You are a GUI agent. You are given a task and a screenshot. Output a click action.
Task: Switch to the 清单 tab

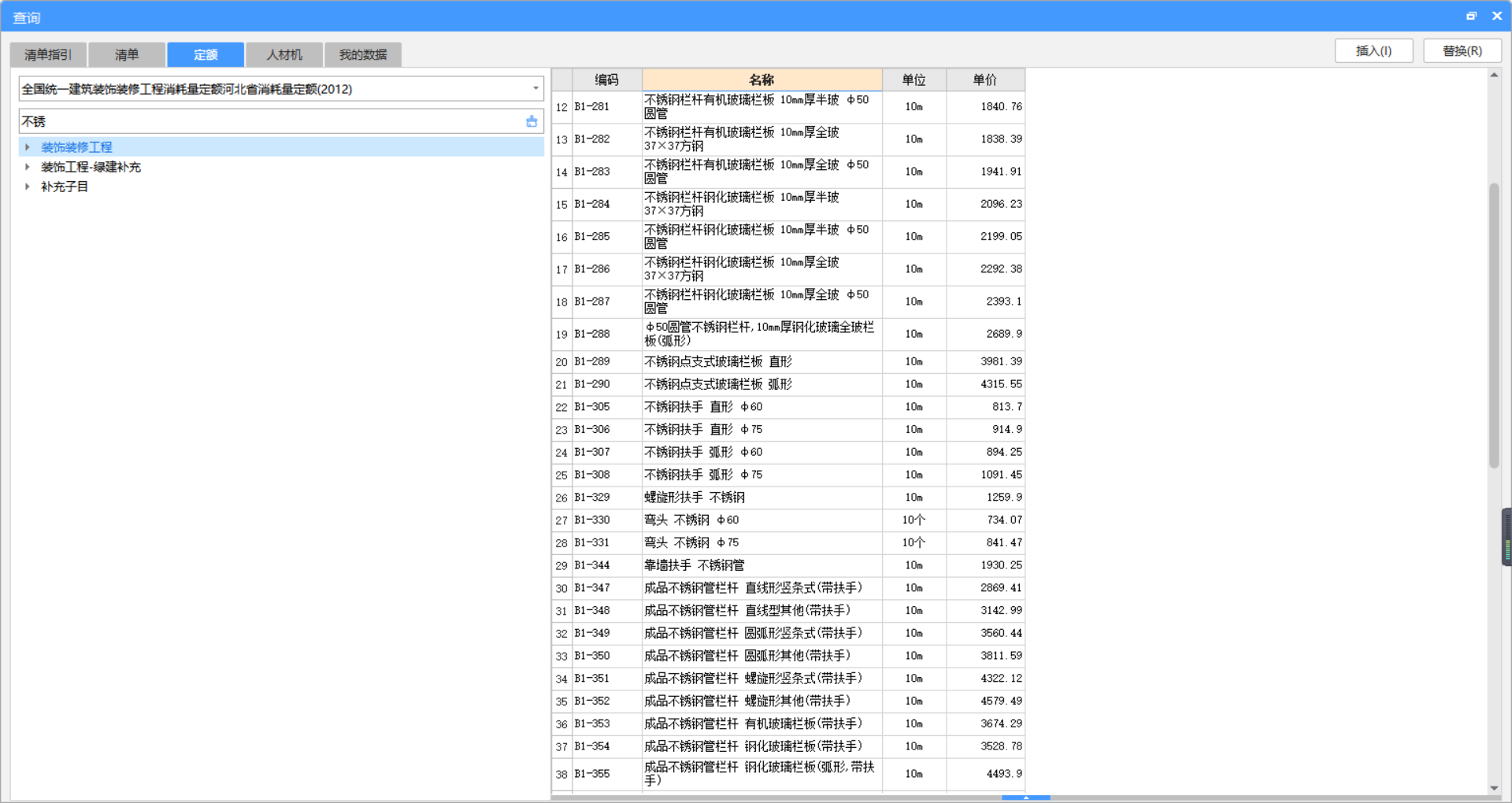point(127,54)
